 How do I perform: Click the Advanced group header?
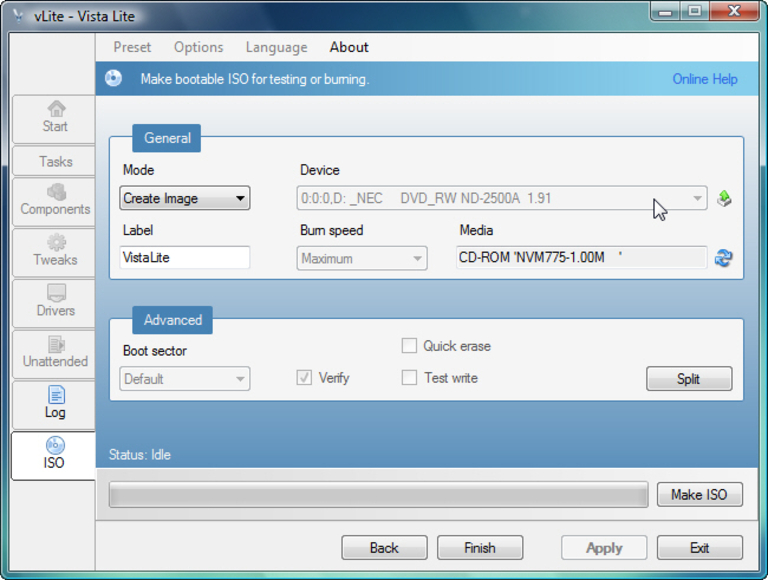172,320
